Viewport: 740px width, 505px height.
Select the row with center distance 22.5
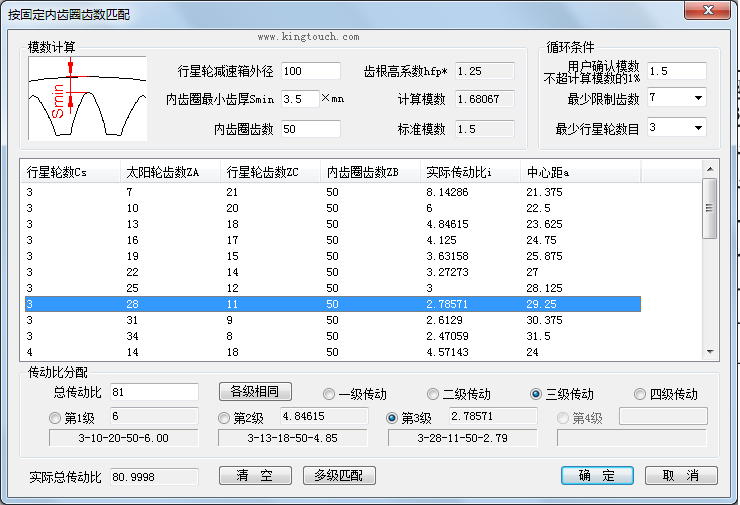click(x=333, y=208)
